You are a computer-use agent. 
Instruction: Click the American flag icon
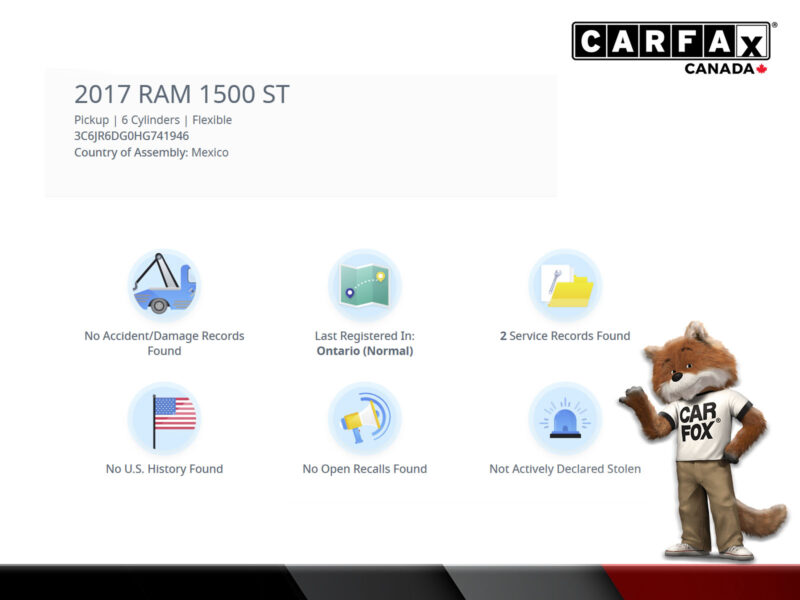point(165,418)
